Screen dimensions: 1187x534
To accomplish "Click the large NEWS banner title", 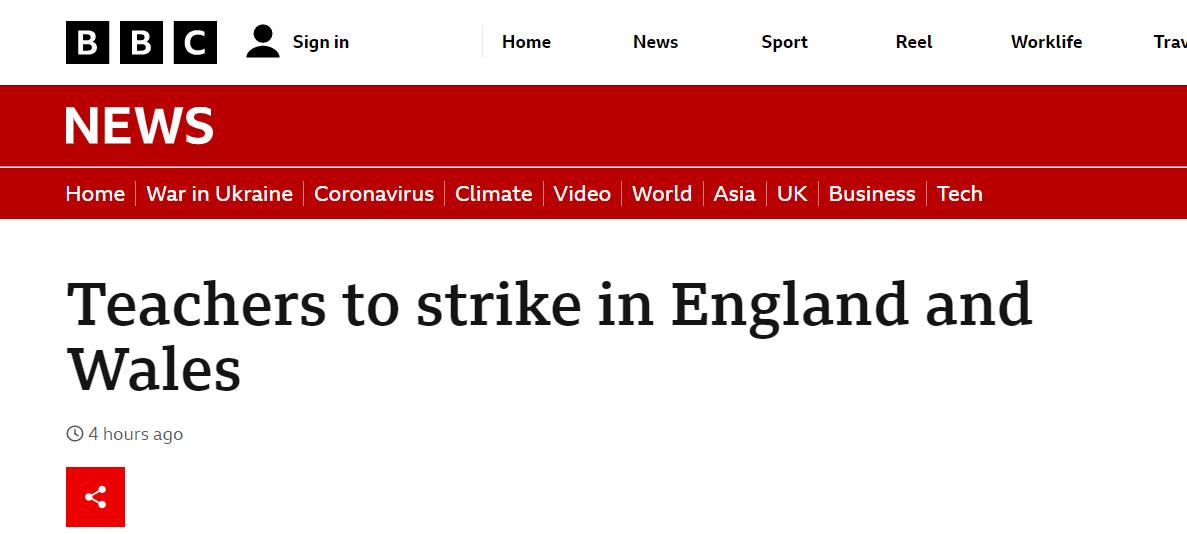I will [140, 126].
